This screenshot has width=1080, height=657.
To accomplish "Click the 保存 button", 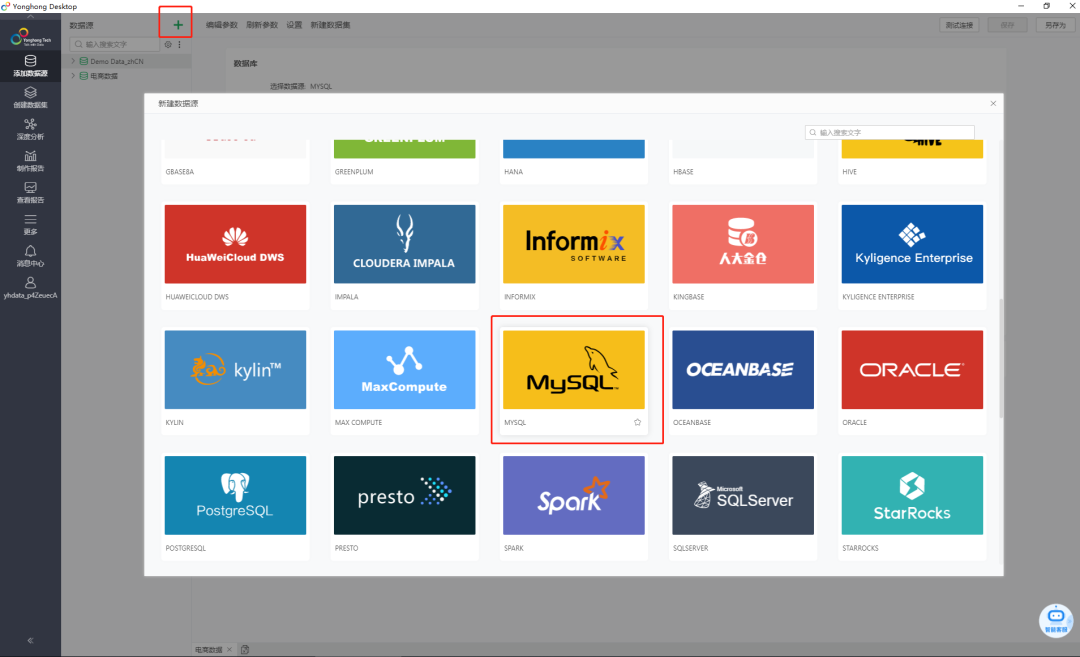I will click(1008, 25).
